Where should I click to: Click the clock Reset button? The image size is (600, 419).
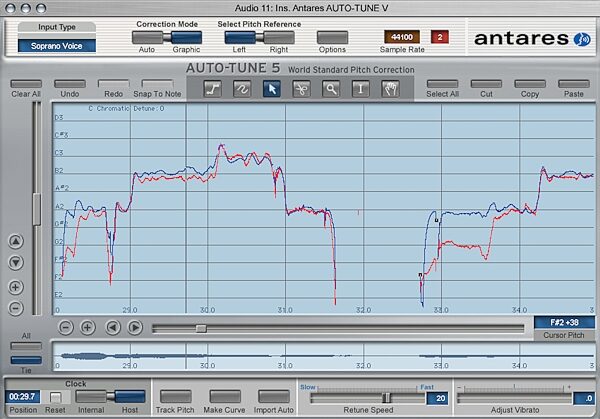55,397
